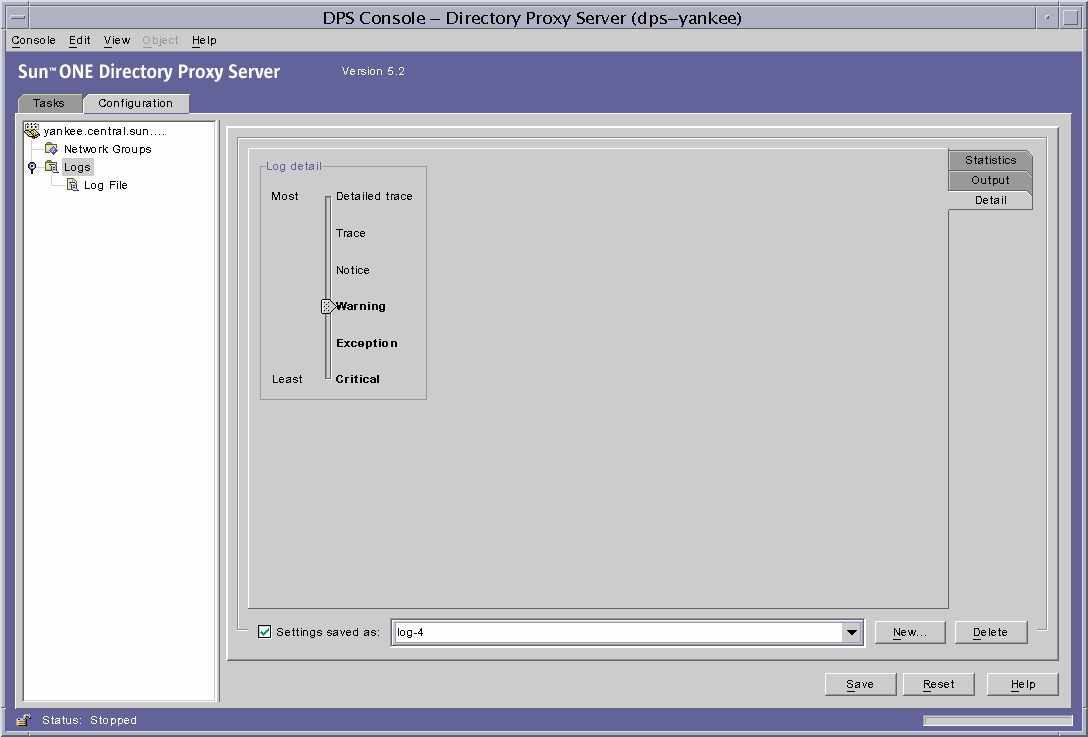Click the status bar lock icon
1088x737 pixels.
[24, 720]
